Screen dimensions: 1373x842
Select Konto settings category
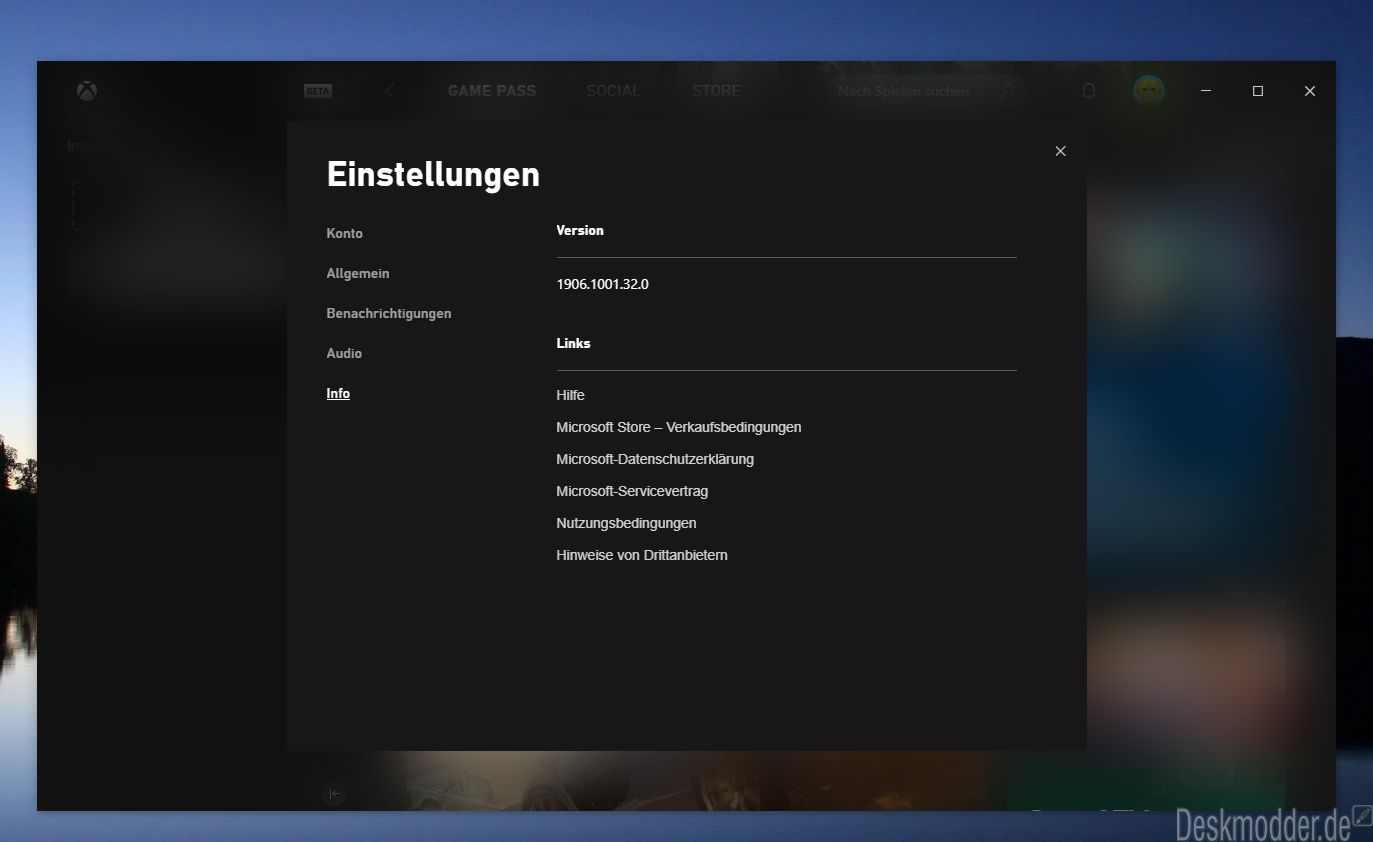point(345,233)
